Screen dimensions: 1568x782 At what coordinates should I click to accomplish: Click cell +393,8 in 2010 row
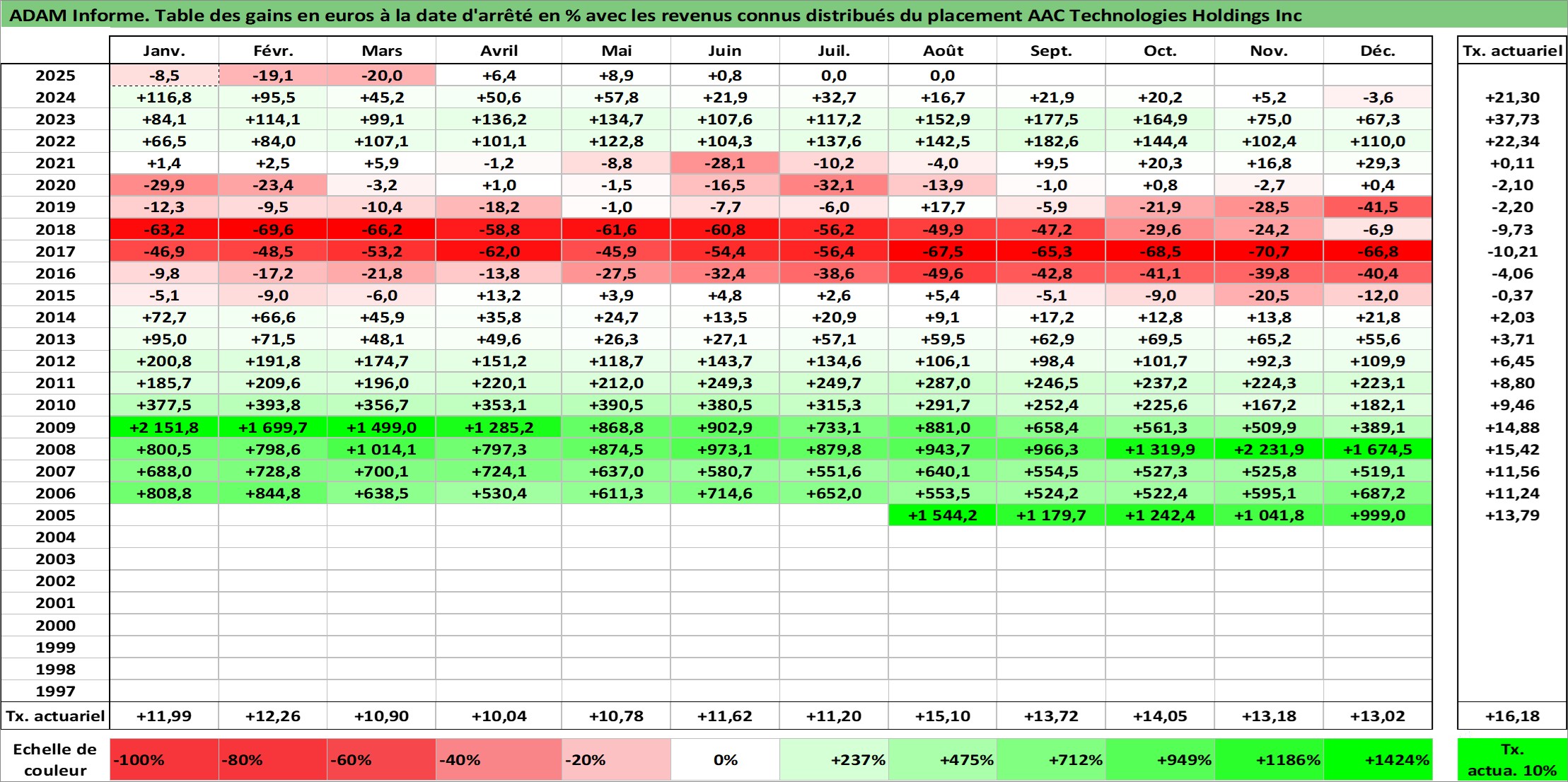[273, 405]
